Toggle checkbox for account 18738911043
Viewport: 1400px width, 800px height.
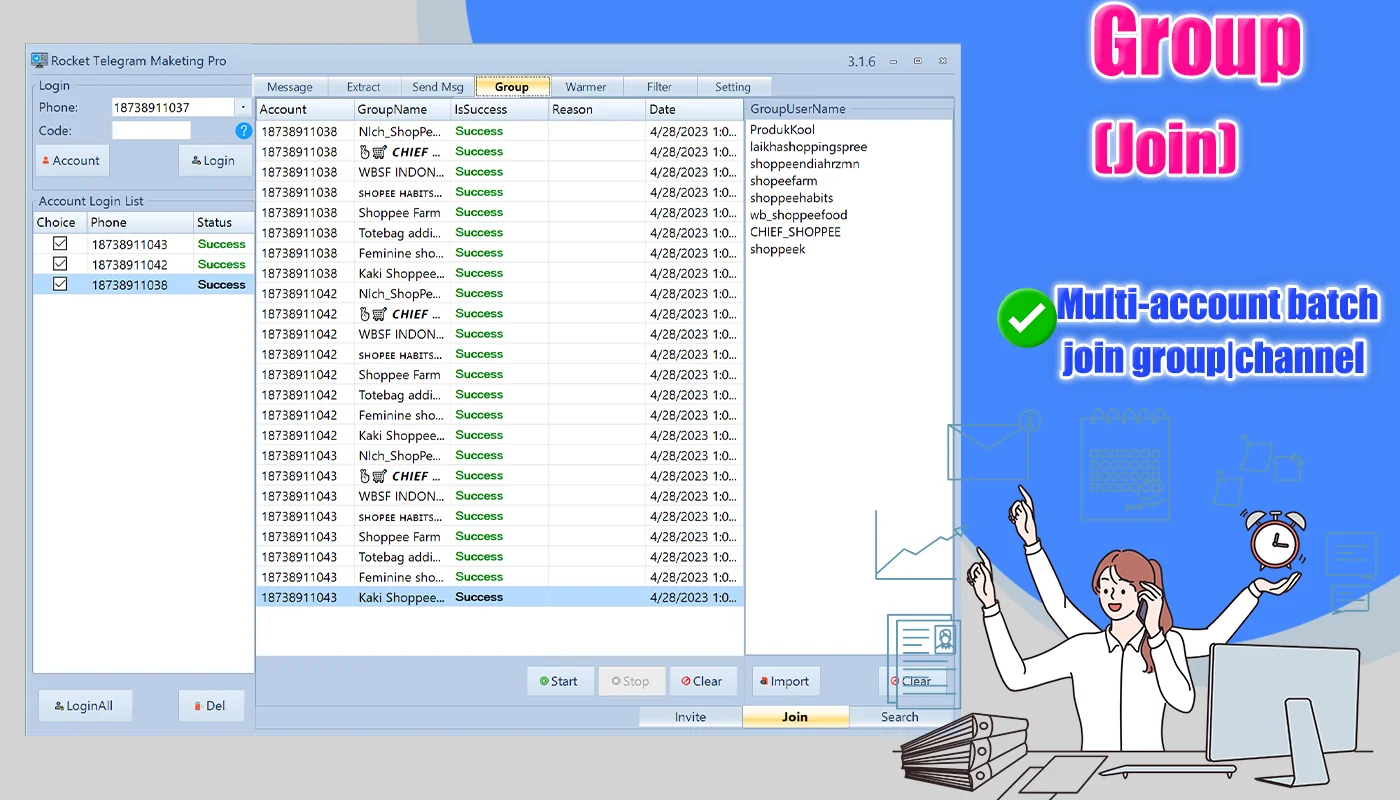pyautogui.click(x=60, y=243)
